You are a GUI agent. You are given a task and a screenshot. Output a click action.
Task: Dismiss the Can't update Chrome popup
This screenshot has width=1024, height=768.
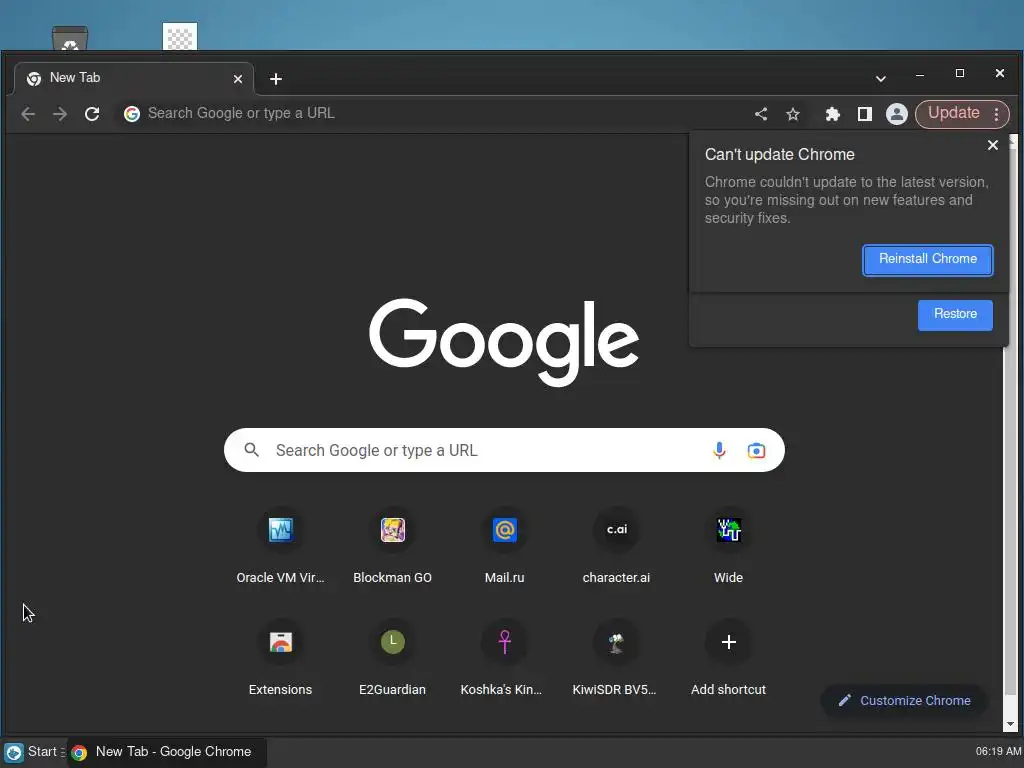(993, 145)
